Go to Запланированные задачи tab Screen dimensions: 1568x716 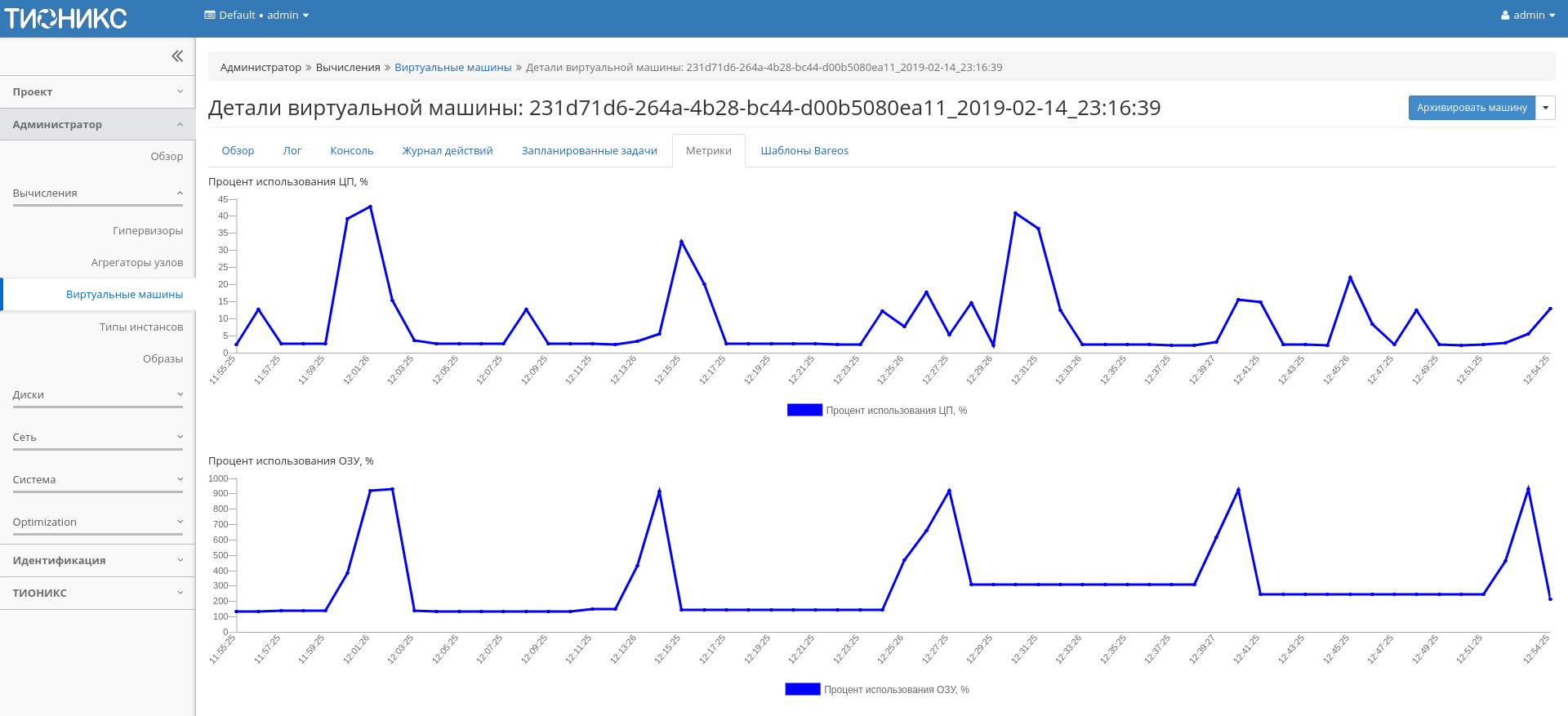589,151
